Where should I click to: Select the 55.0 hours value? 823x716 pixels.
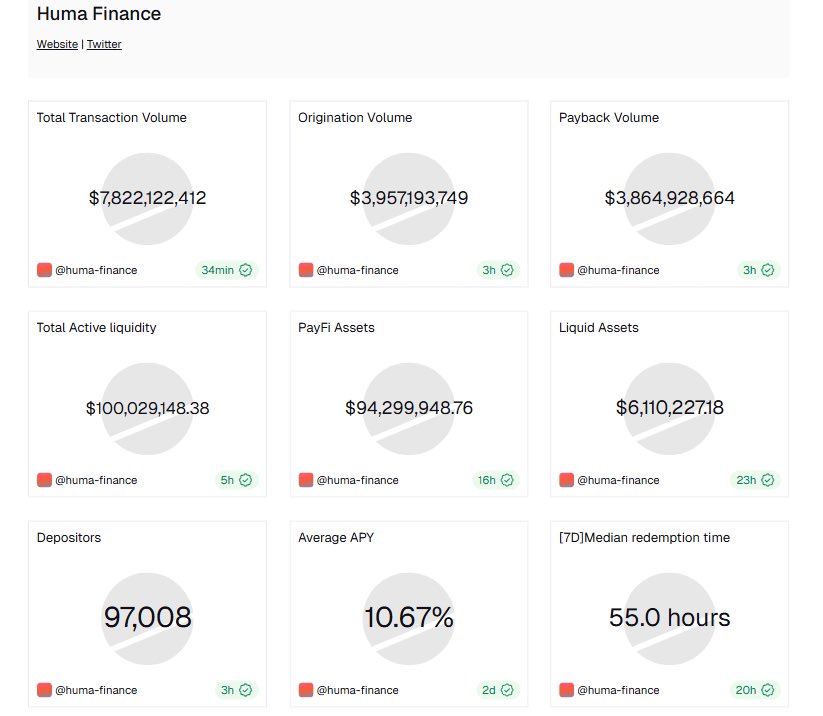pos(670,617)
